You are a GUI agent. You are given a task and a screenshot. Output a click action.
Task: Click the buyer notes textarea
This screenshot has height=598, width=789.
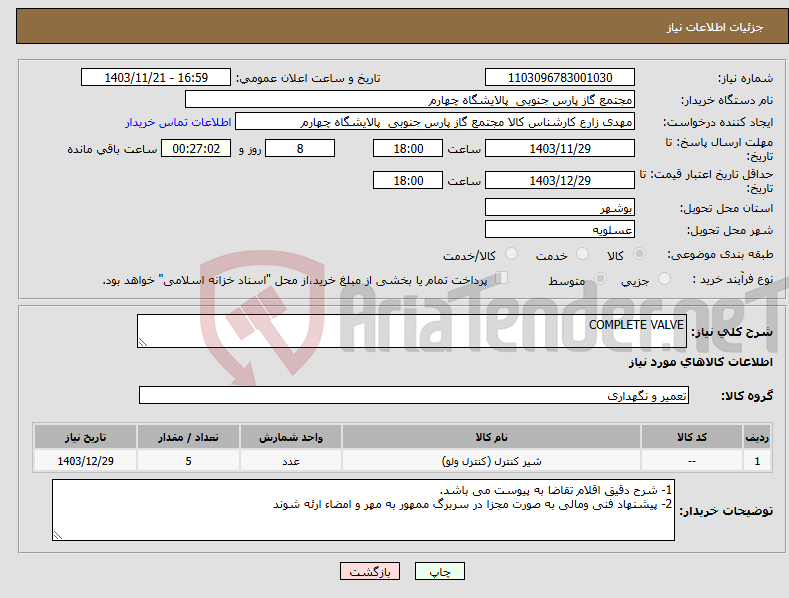pos(363,510)
